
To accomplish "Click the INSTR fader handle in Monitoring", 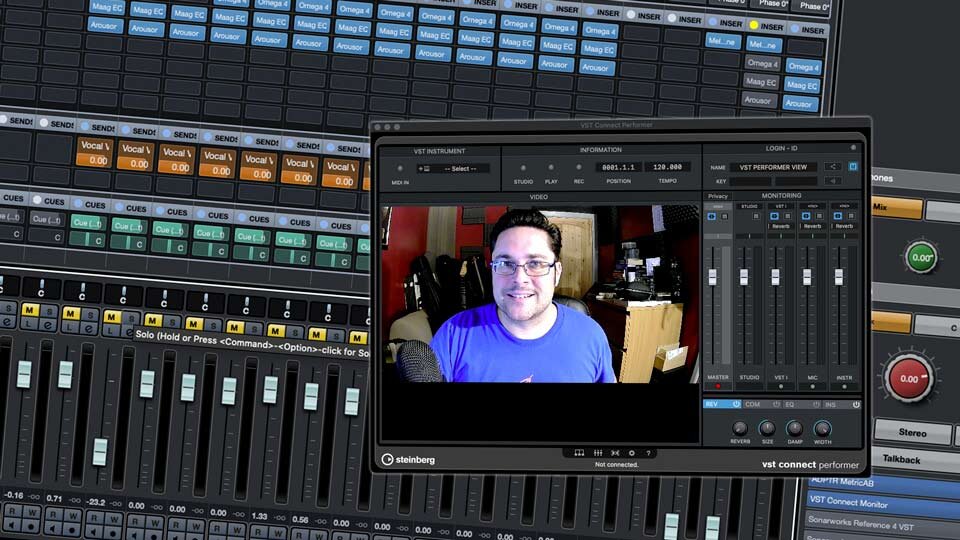I will click(x=839, y=277).
